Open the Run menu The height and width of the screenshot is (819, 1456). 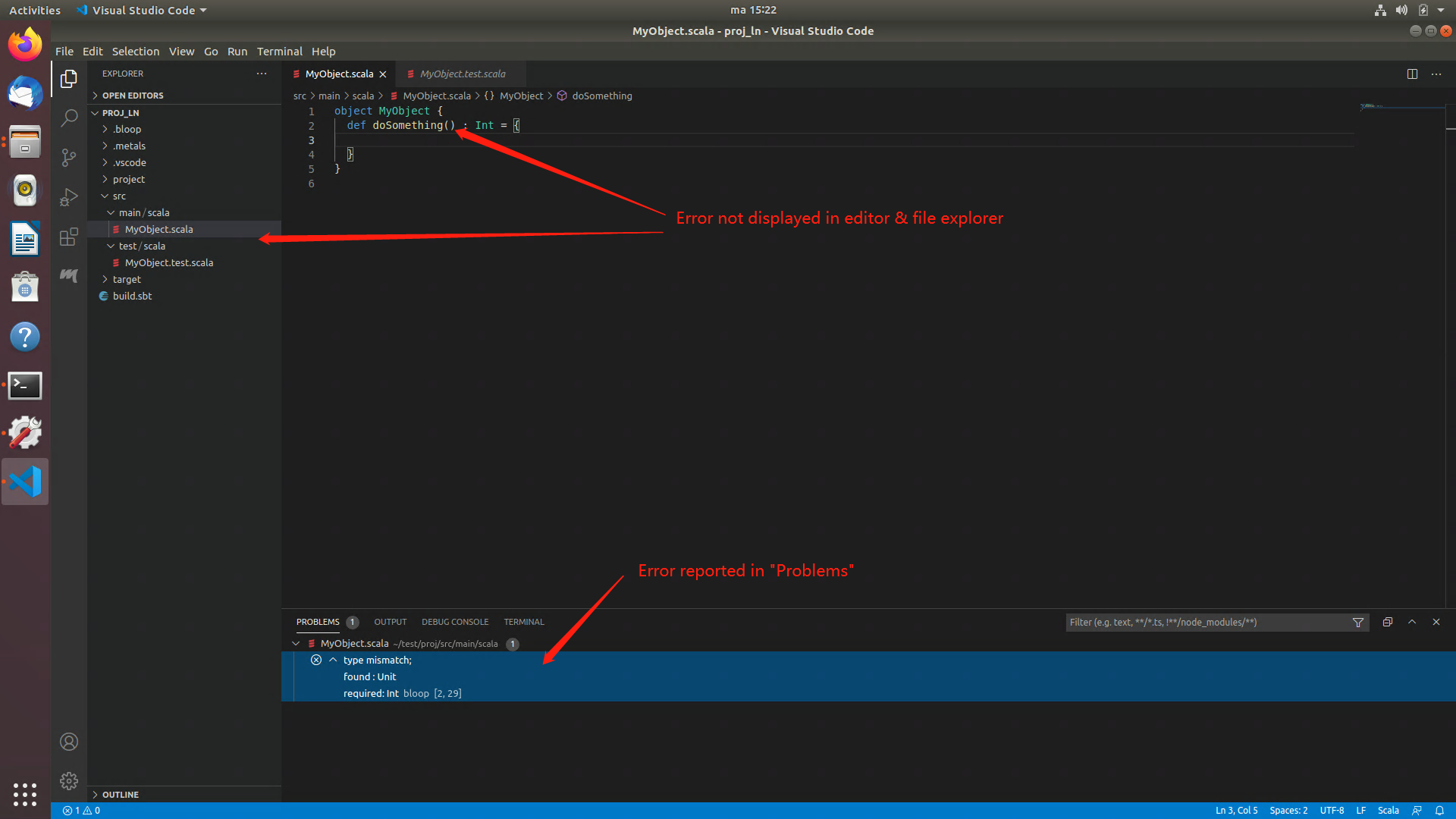[x=237, y=52]
